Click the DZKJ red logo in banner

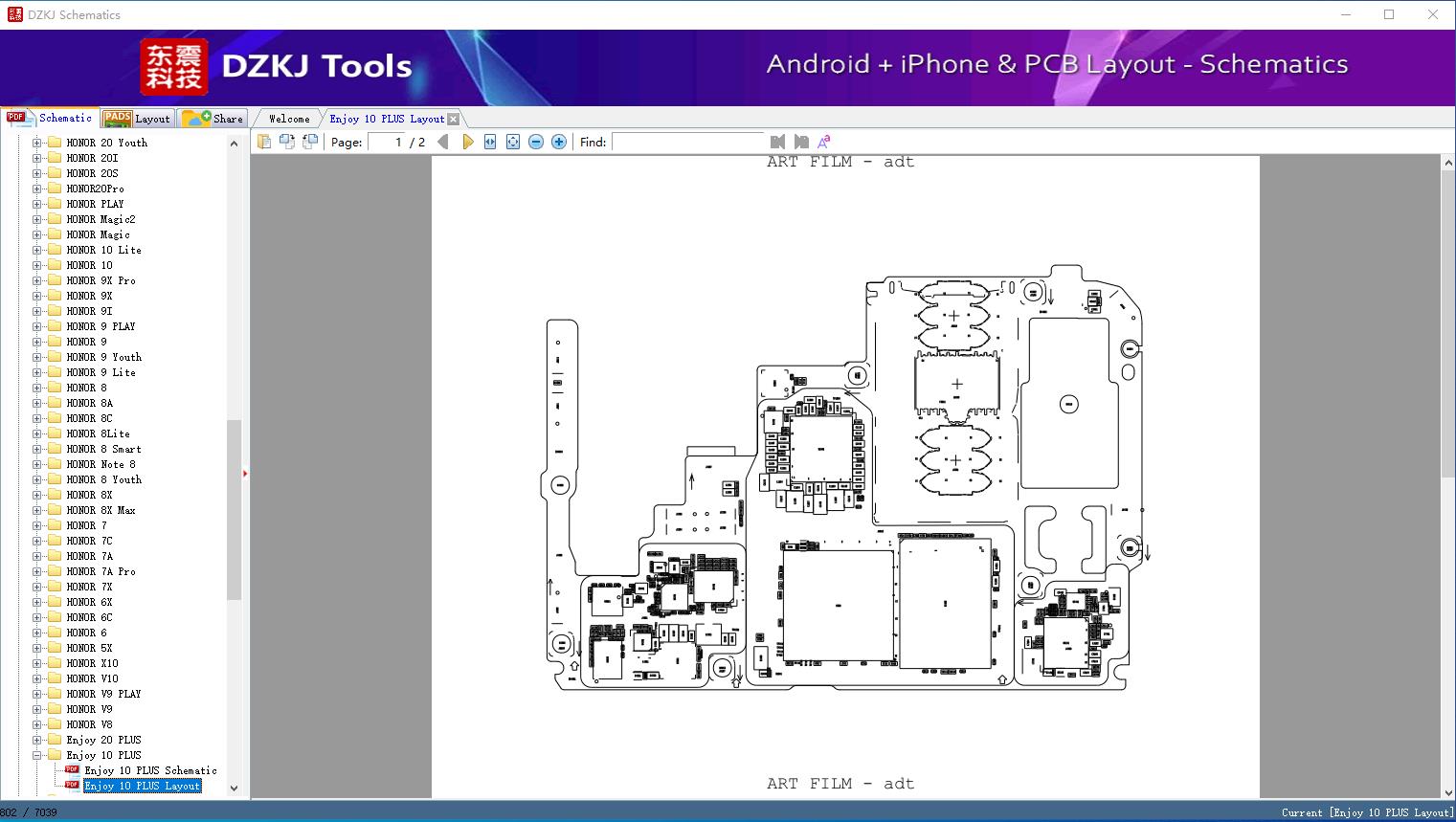coord(174,67)
